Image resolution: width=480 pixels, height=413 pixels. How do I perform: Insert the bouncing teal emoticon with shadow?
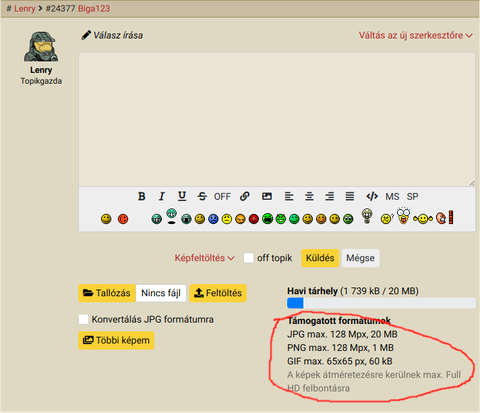point(171,216)
